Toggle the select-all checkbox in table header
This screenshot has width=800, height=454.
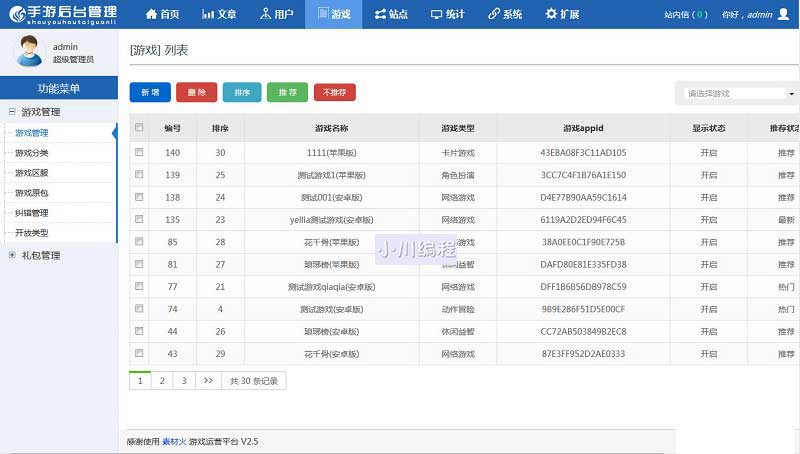pos(139,127)
